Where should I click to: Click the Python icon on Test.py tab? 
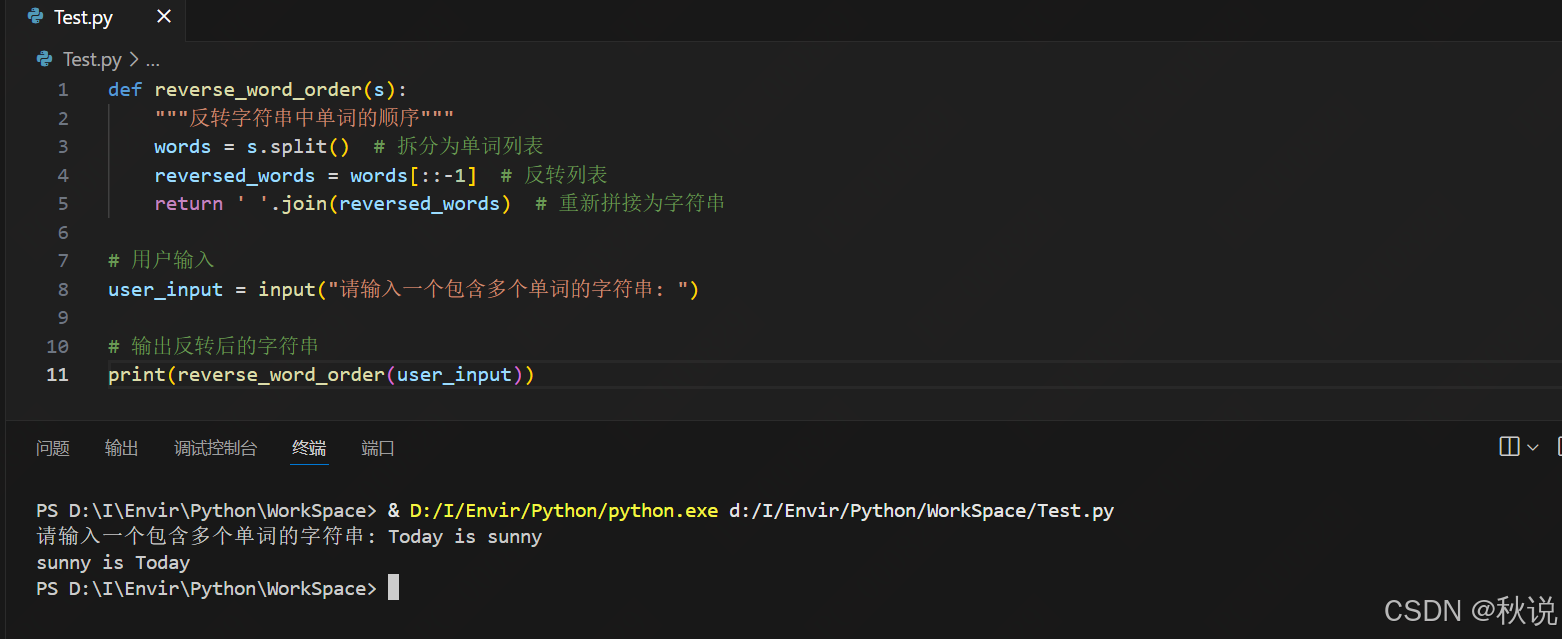36,17
